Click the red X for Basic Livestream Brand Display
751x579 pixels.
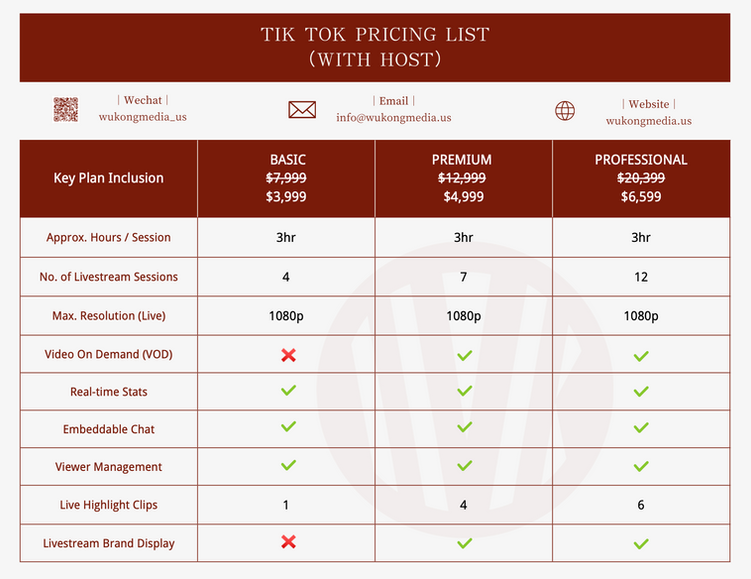(x=288, y=542)
